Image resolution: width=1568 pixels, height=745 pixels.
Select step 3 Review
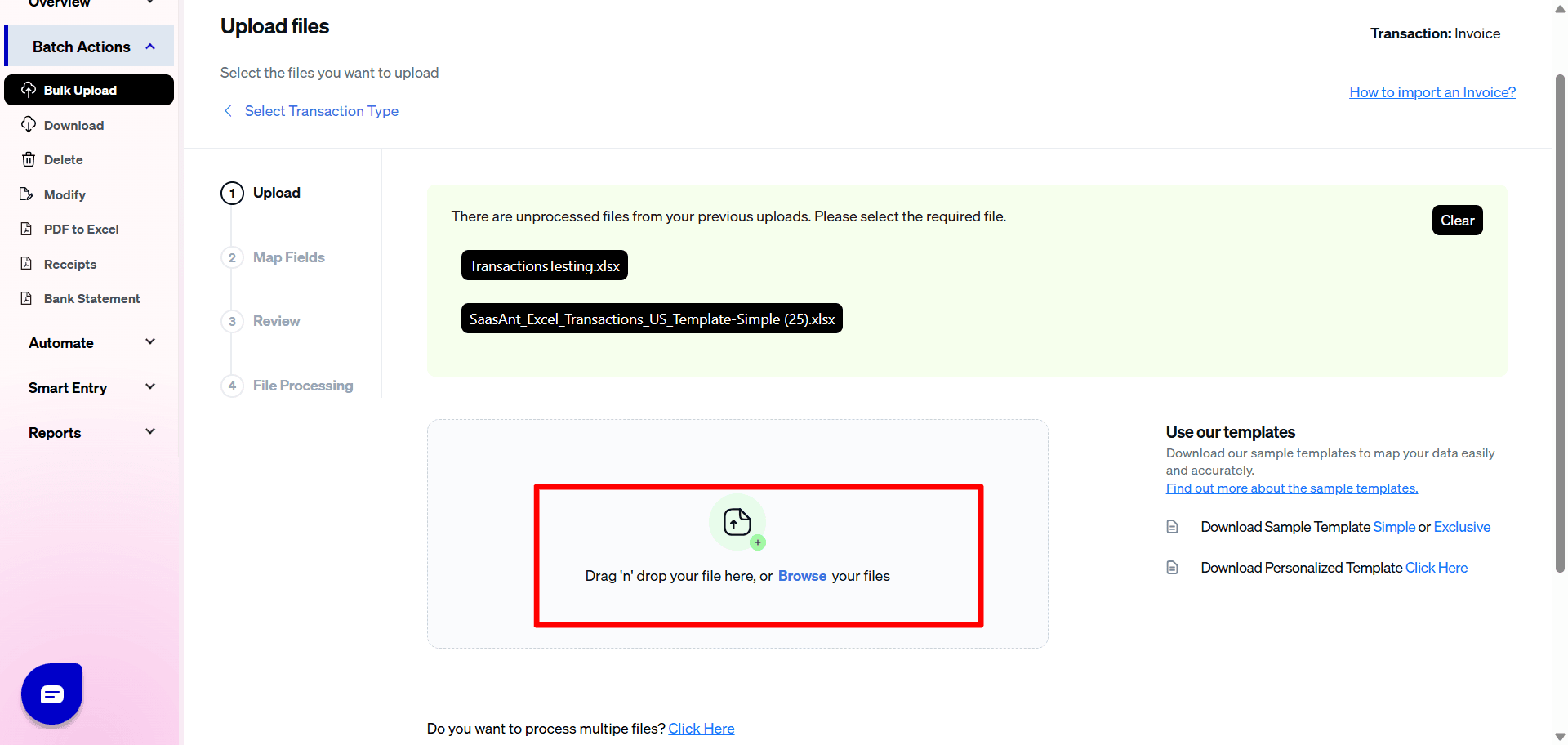pos(261,321)
